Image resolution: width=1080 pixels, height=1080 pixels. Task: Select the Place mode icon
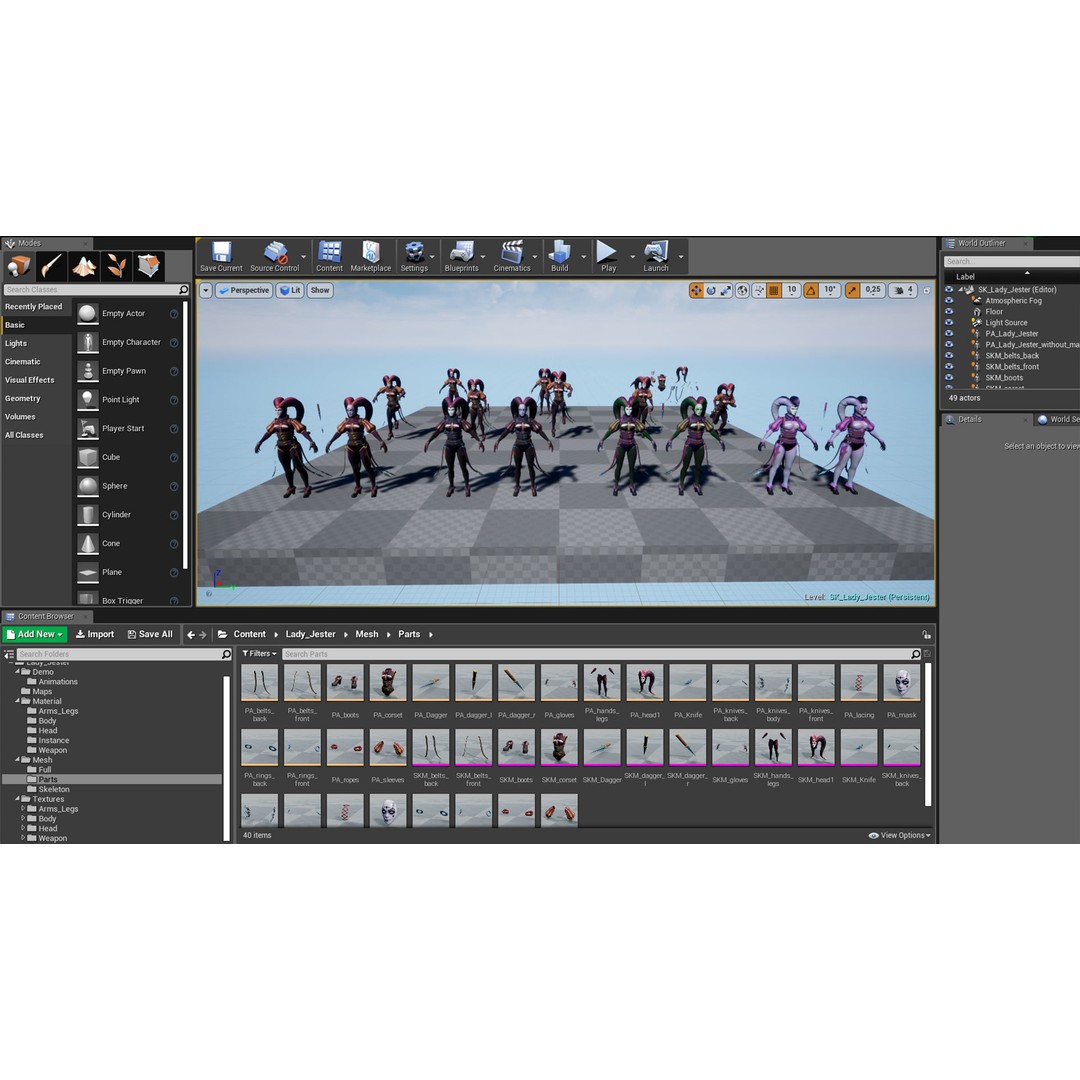coord(20,266)
